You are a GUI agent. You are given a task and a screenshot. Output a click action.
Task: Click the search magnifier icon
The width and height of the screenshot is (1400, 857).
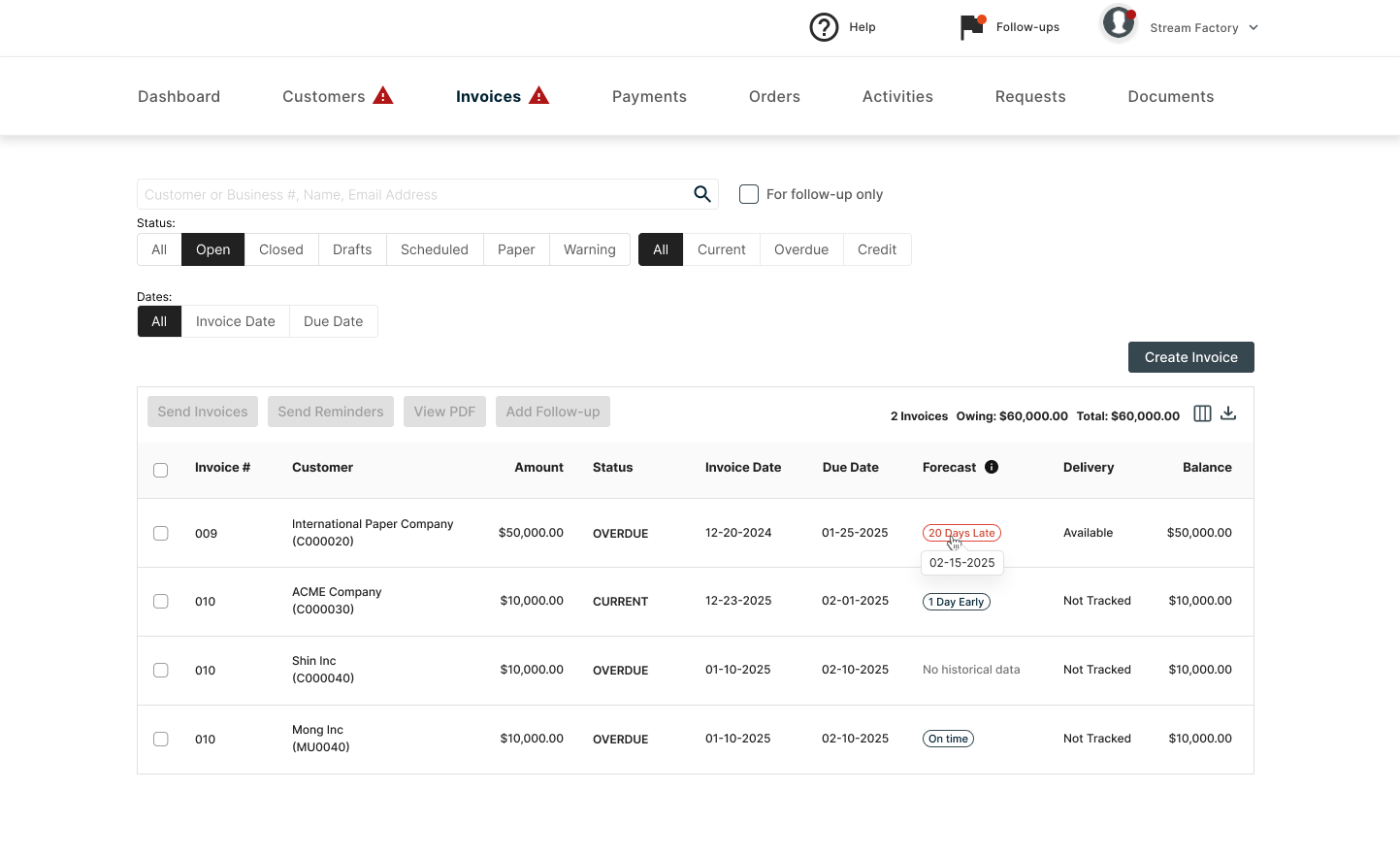tap(702, 194)
